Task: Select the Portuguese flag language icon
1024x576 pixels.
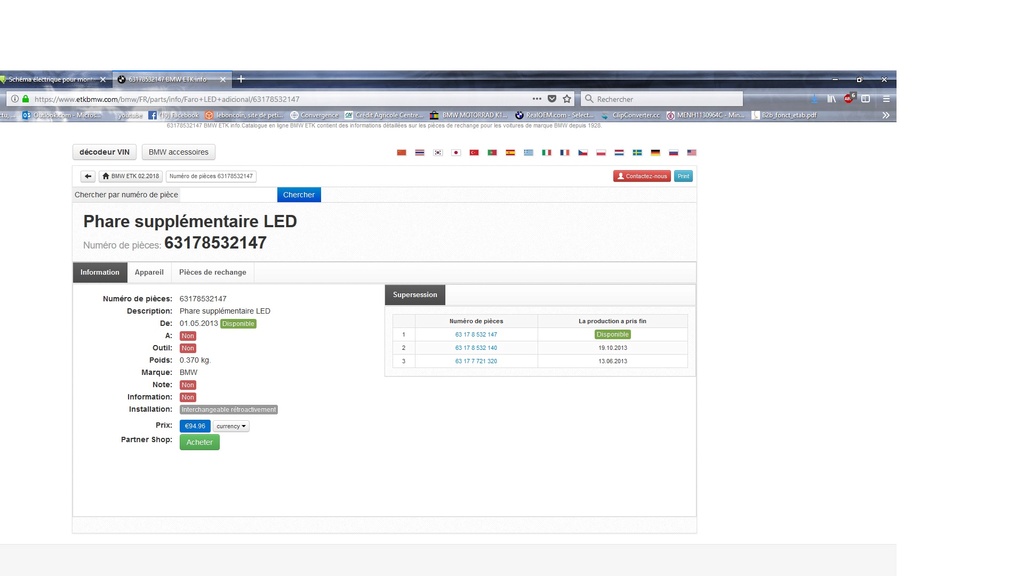Action: (492, 153)
